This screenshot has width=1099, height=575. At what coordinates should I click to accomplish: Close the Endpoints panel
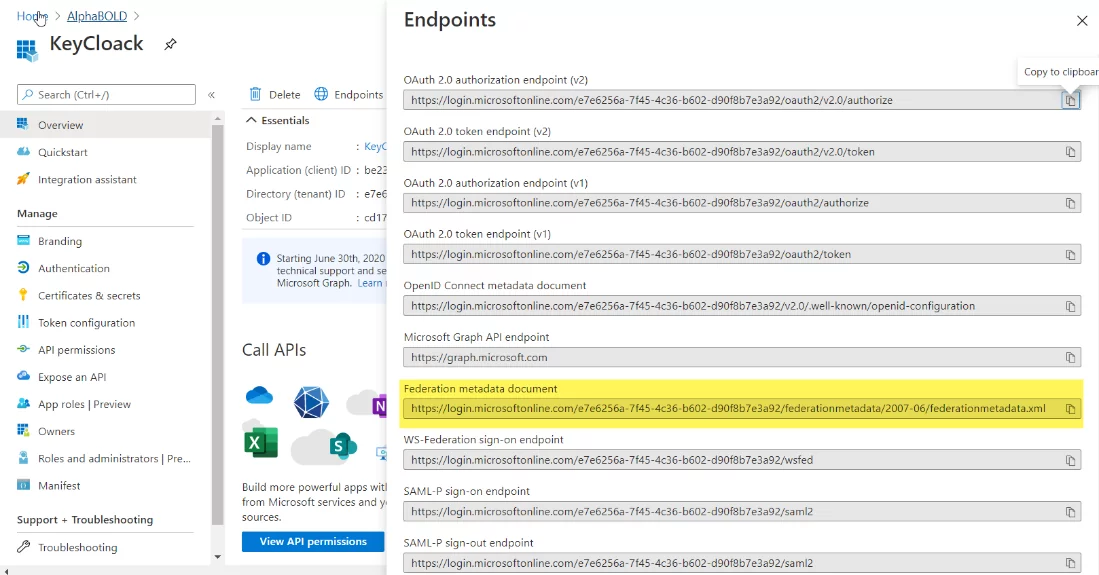(1082, 21)
